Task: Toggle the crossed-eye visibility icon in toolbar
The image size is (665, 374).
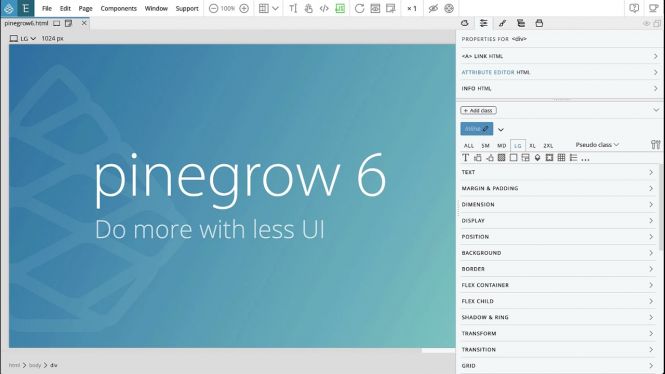Action: [433, 8]
